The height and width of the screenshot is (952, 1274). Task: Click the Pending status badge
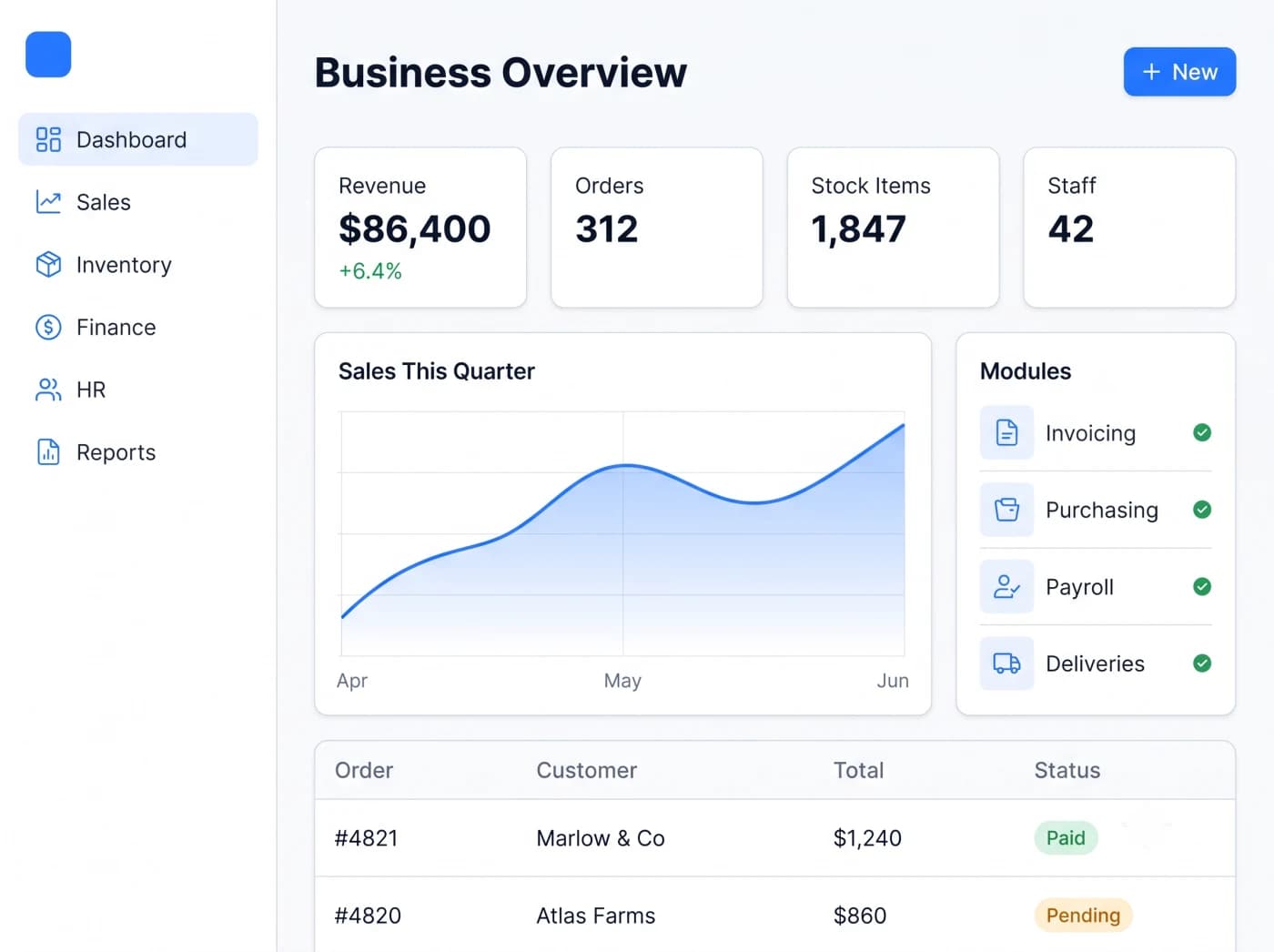1083,915
